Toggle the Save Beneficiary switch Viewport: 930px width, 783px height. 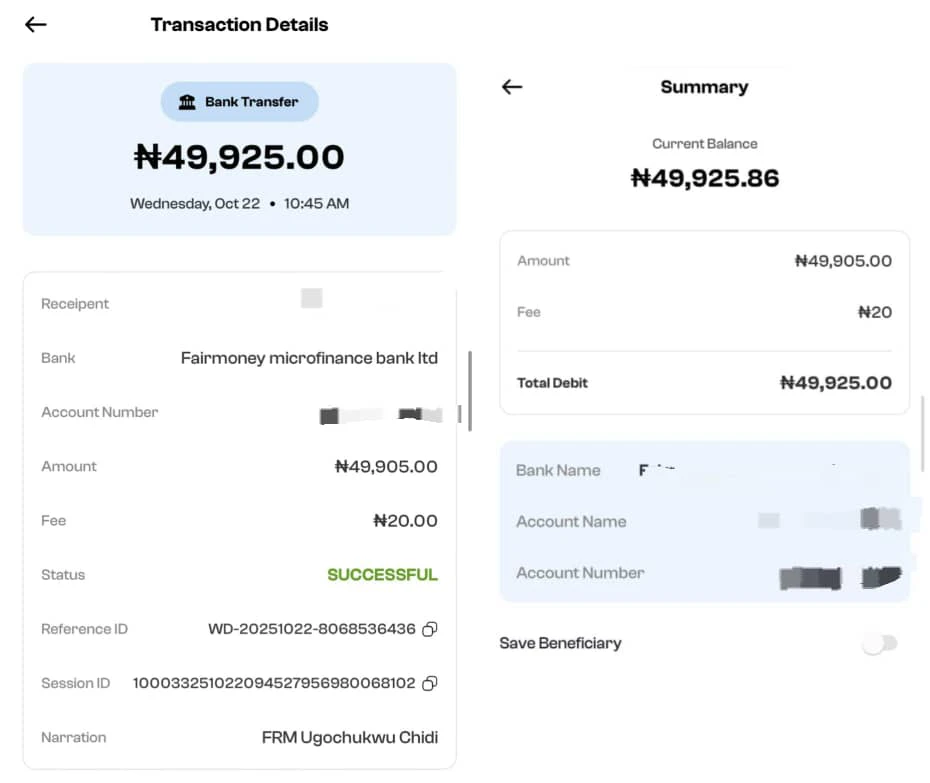tap(880, 643)
